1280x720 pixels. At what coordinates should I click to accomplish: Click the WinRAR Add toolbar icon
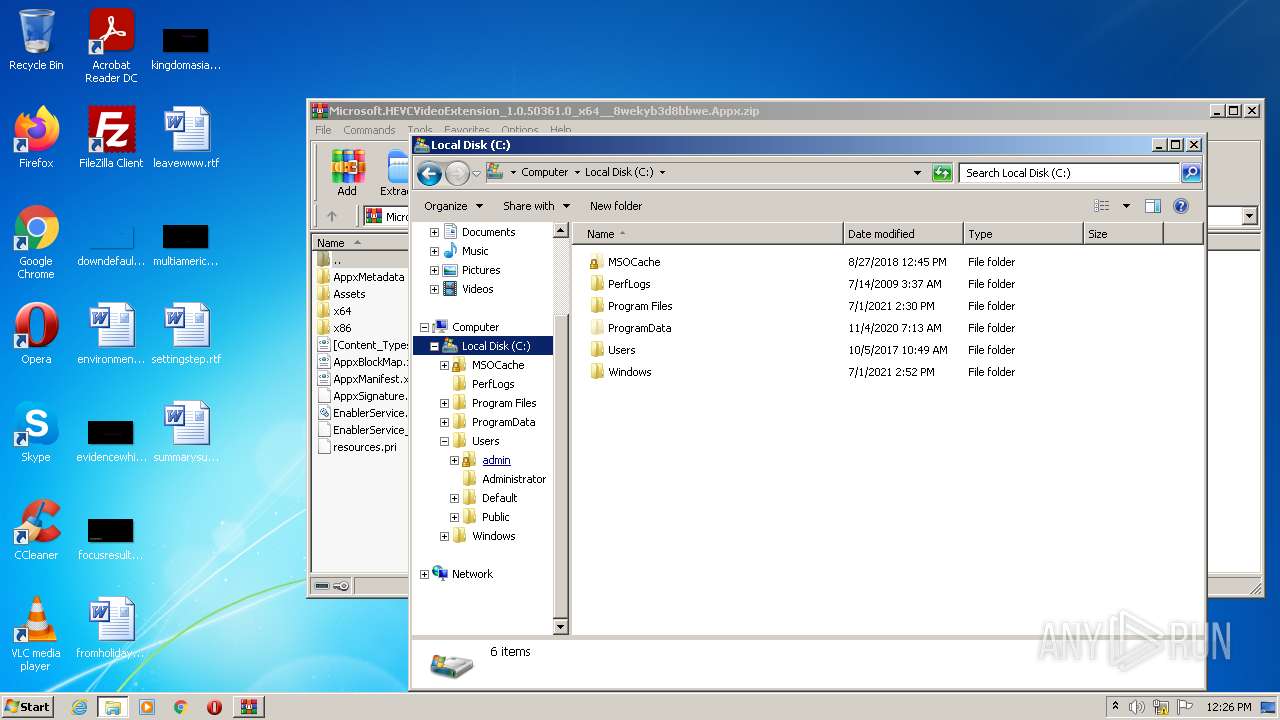click(347, 172)
